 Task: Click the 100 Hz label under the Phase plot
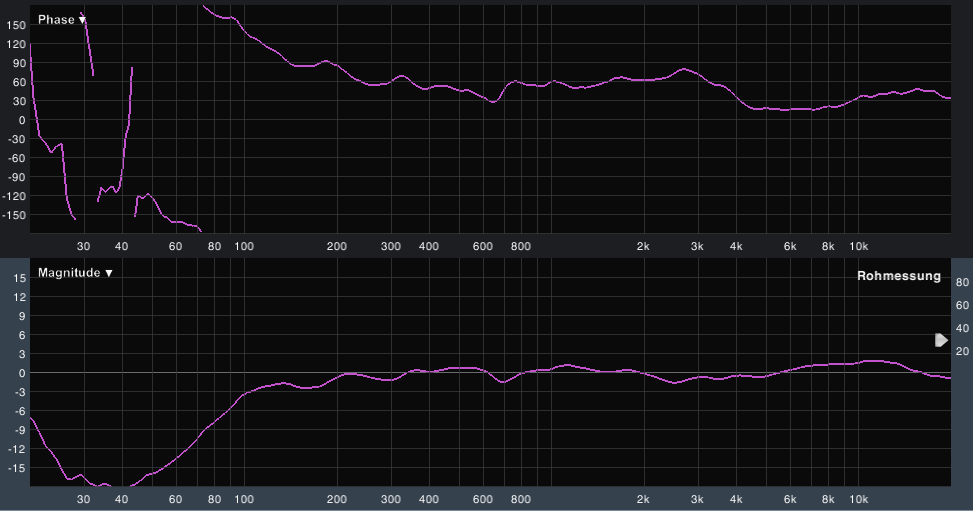click(x=243, y=246)
